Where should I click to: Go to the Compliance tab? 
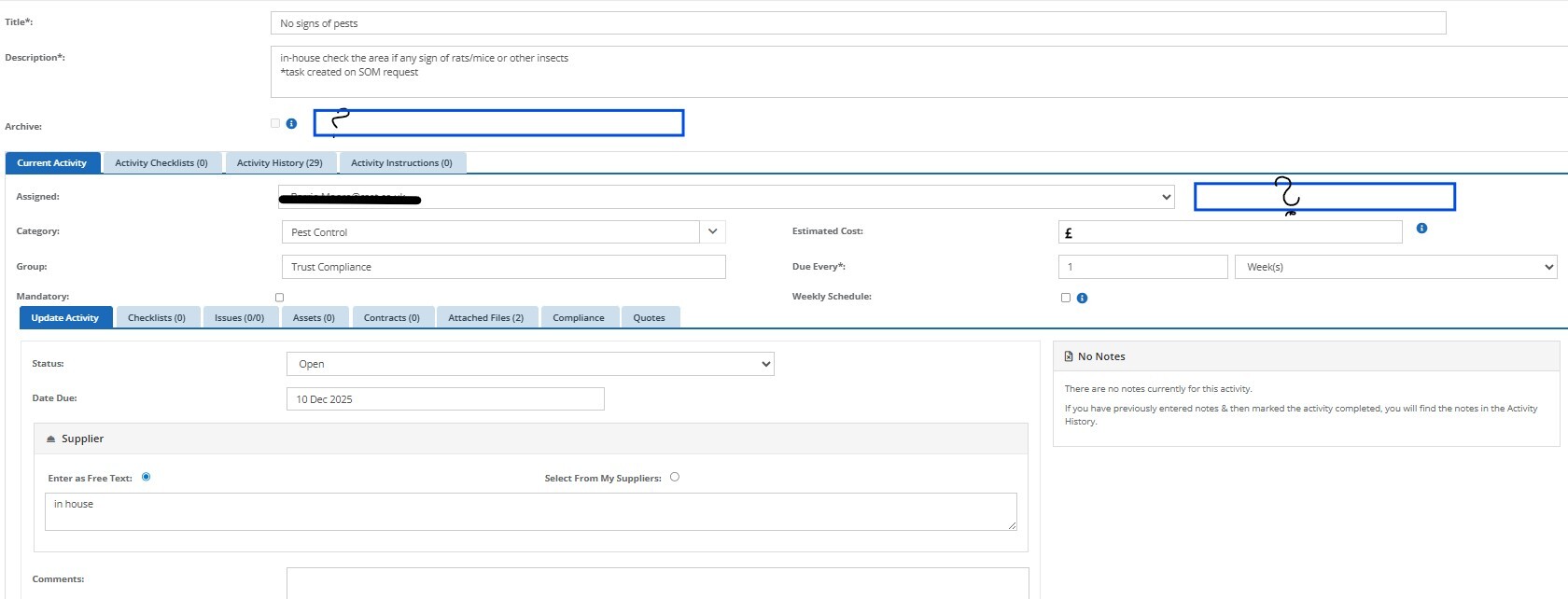tap(578, 318)
